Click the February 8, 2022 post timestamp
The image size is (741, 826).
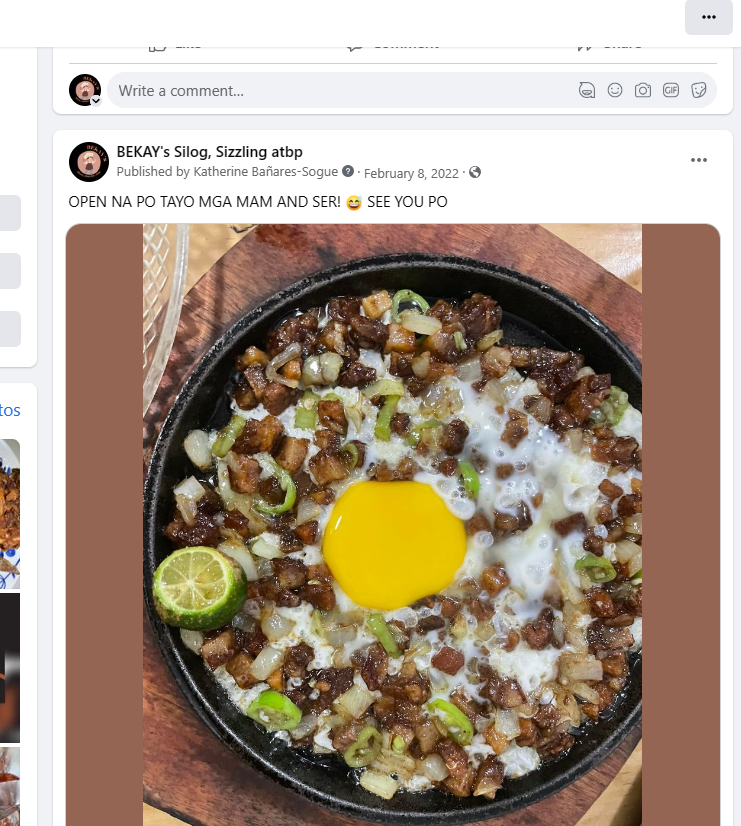pos(411,173)
